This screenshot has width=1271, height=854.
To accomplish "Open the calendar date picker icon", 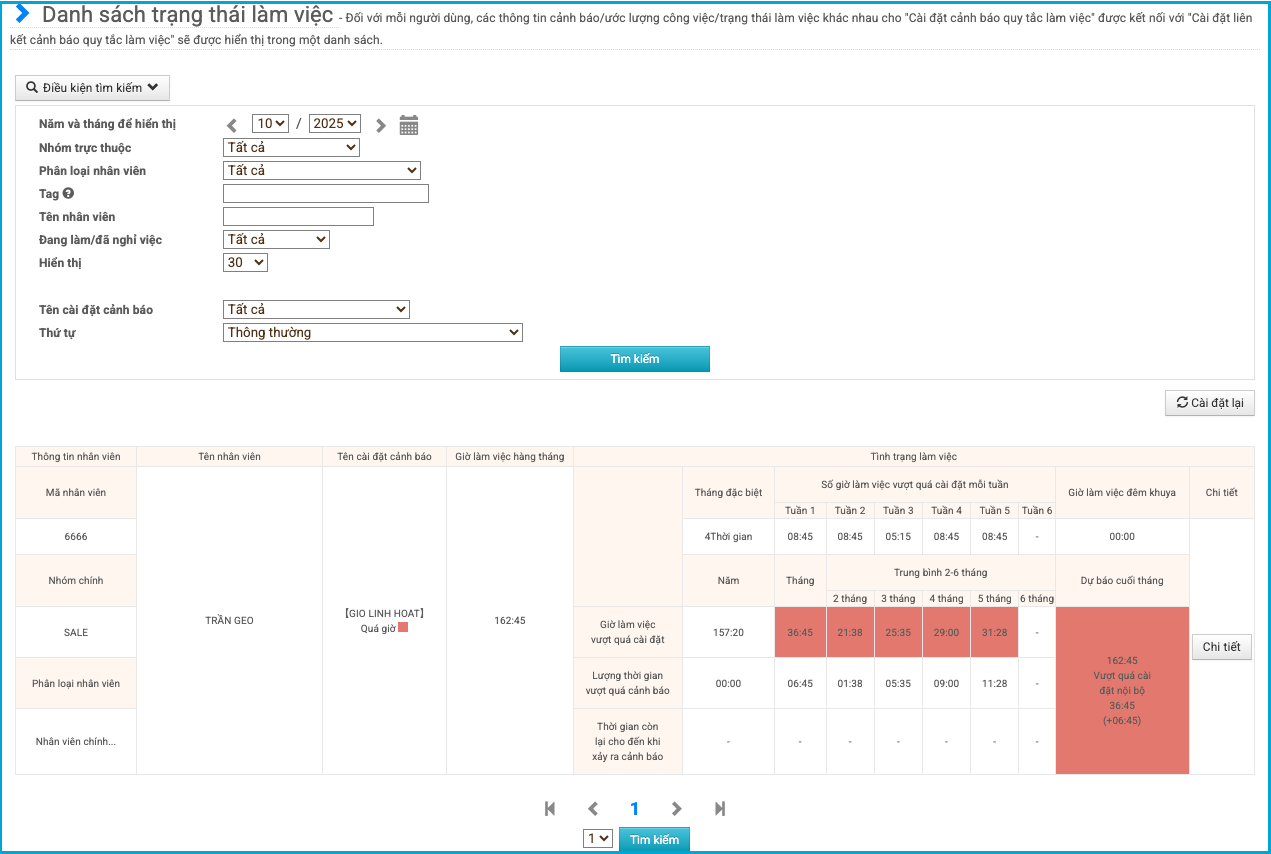I will pos(408,125).
